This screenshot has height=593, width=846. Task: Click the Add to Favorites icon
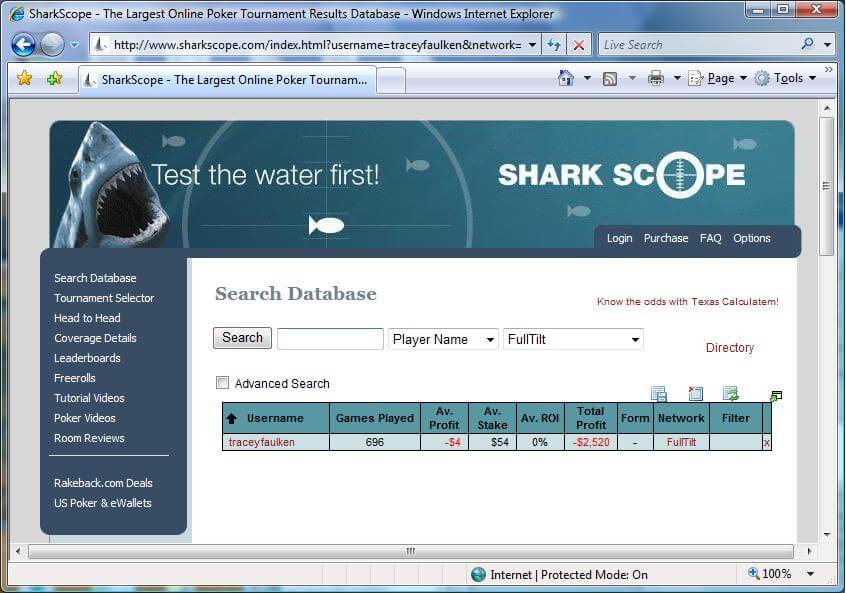(x=54, y=78)
